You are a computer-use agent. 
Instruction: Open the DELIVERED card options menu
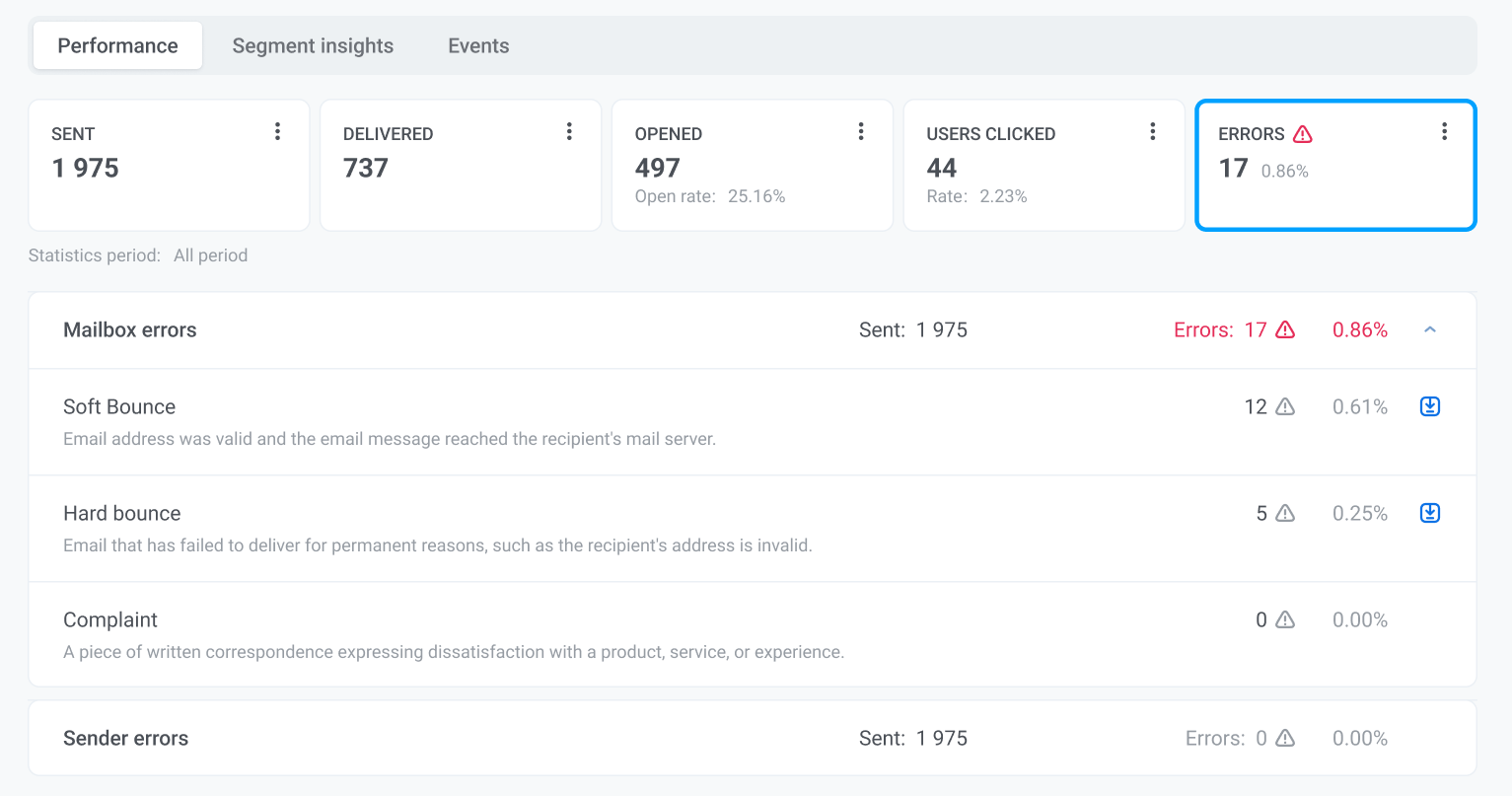point(569,132)
